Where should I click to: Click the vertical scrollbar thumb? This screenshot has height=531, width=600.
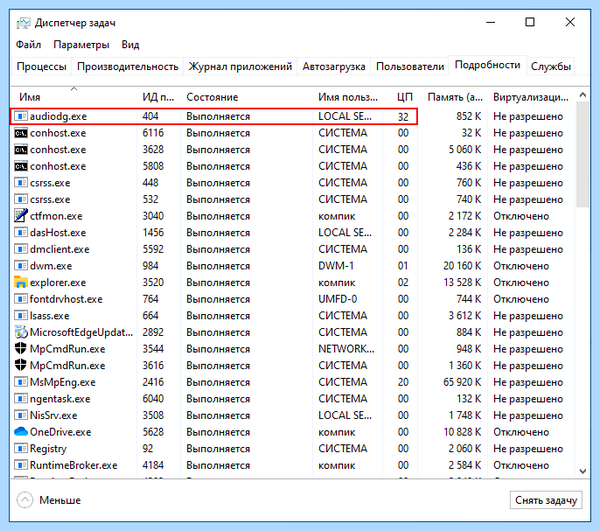coord(582,154)
